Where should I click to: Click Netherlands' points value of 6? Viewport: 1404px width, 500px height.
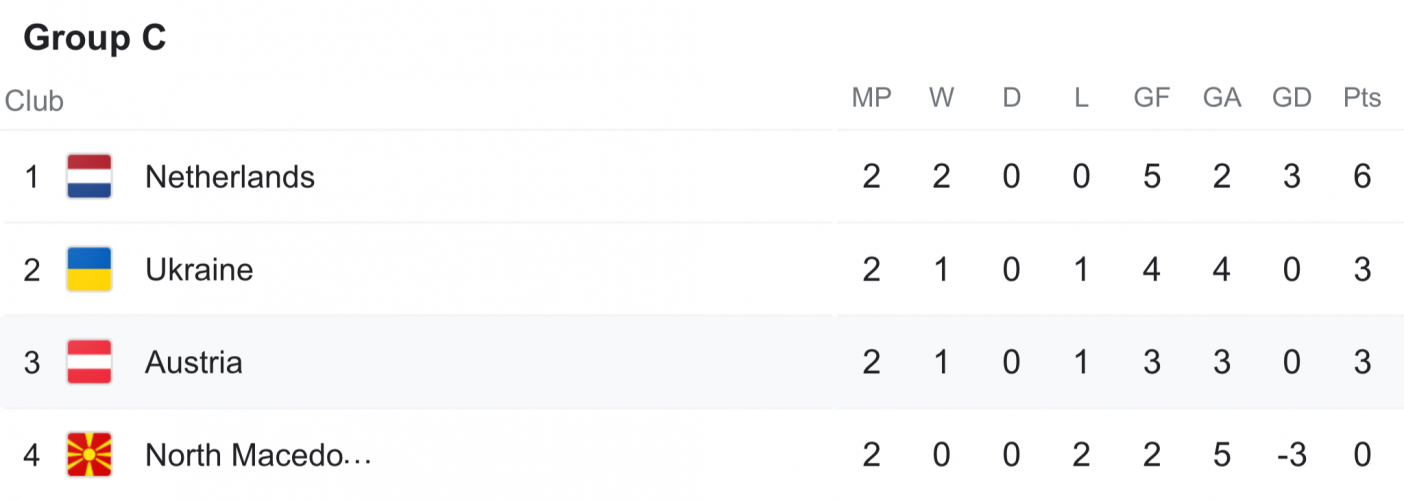click(1361, 177)
